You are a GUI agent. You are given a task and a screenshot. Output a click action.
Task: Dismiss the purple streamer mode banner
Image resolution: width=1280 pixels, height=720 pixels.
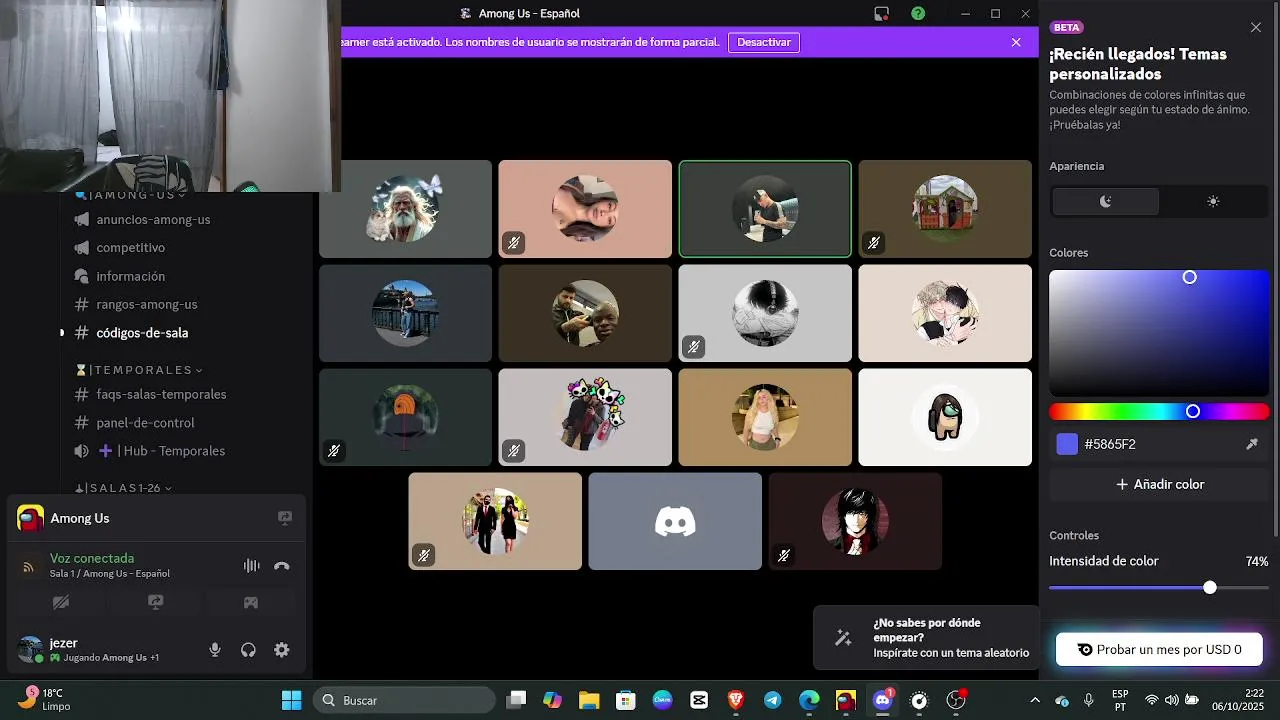1016,42
